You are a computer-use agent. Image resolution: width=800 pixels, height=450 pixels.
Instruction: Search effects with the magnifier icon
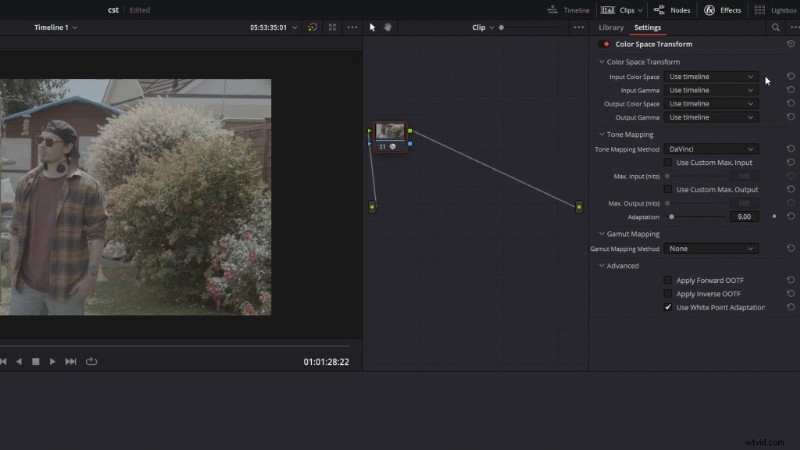point(776,28)
